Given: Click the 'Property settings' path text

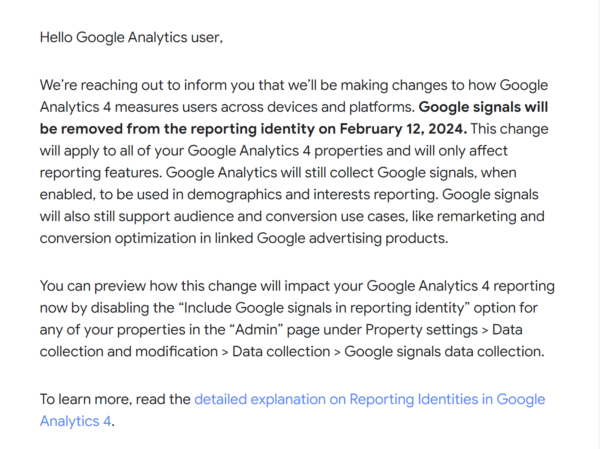Looking at the screenshot, I should coord(421,329).
